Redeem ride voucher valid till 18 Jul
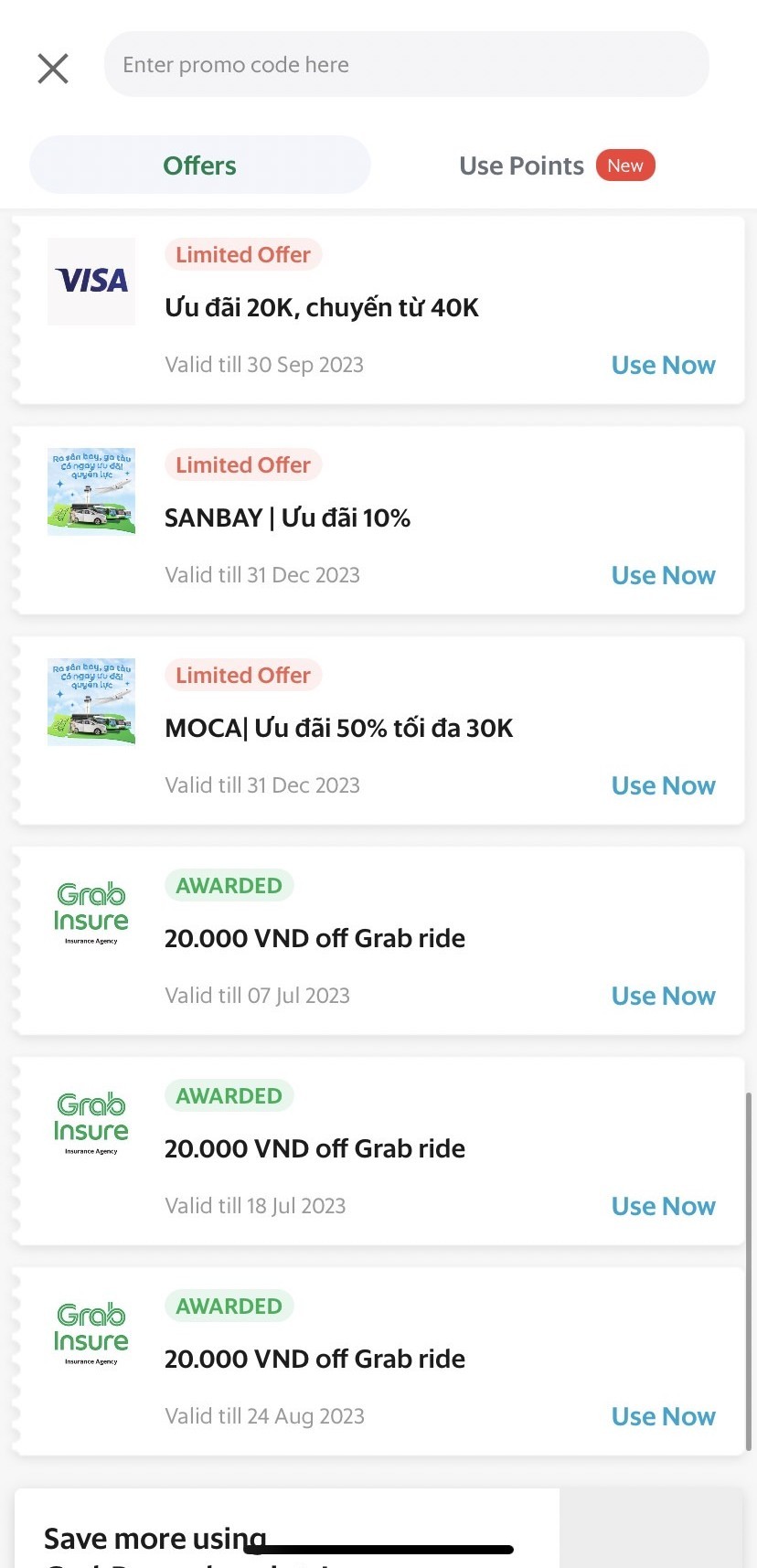The width and height of the screenshot is (757, 1568). click(663, 1206)
